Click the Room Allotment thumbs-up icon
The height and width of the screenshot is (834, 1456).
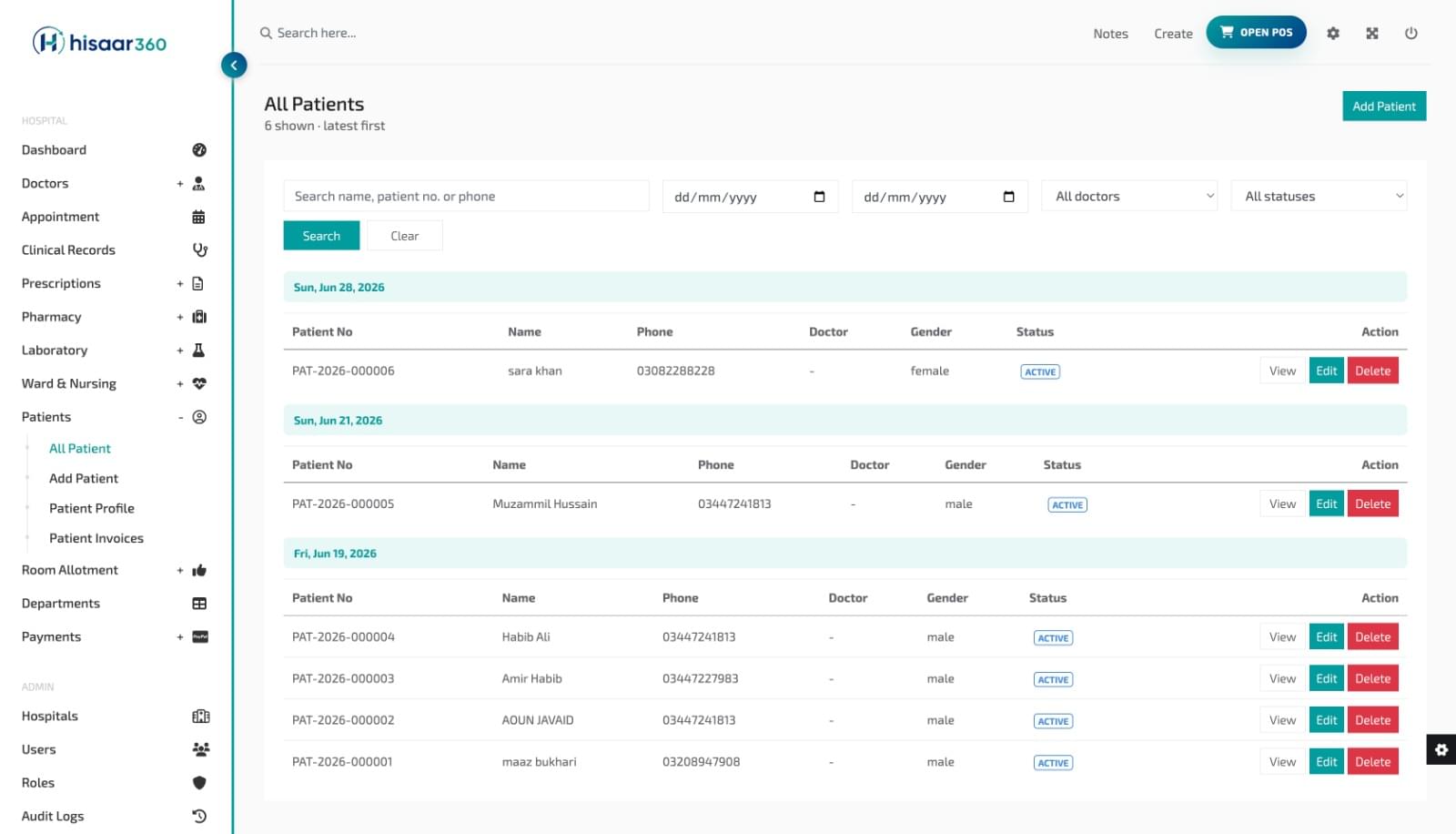click(x=200, y=570)
